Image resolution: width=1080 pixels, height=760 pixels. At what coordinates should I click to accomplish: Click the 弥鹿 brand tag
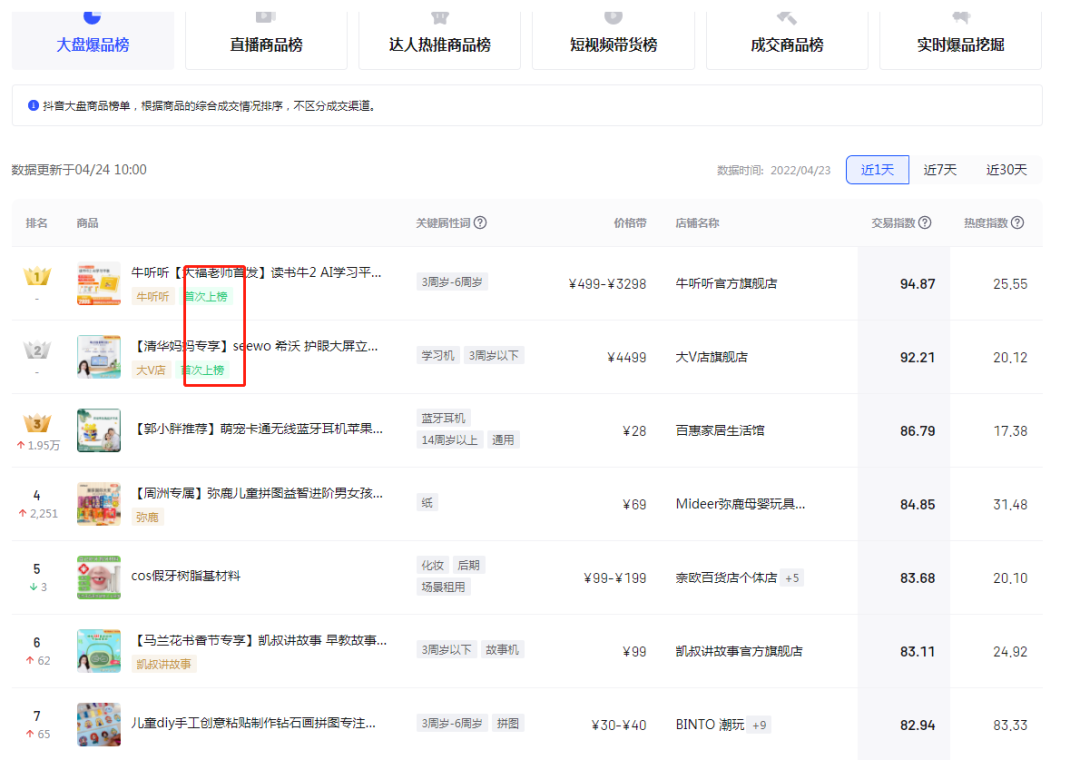tap(147, 517)
